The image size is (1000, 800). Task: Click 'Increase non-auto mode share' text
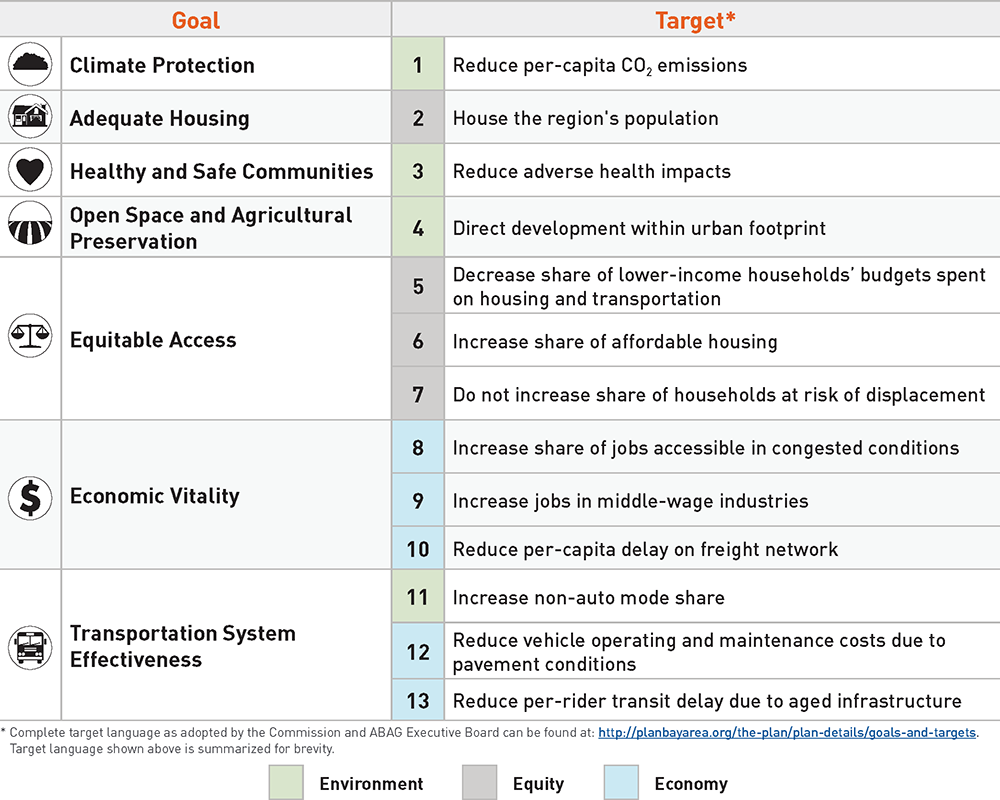tap(589, 597)
